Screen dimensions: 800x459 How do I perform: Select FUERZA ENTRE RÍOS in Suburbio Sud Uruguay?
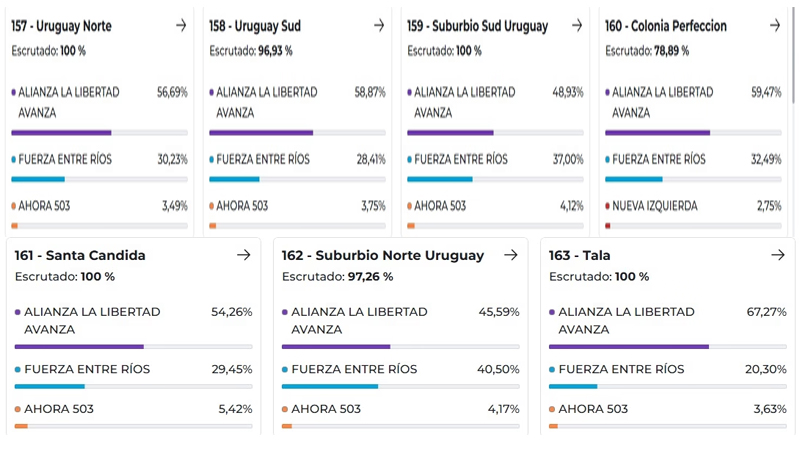pyautogui.click(x=460, y=159)
